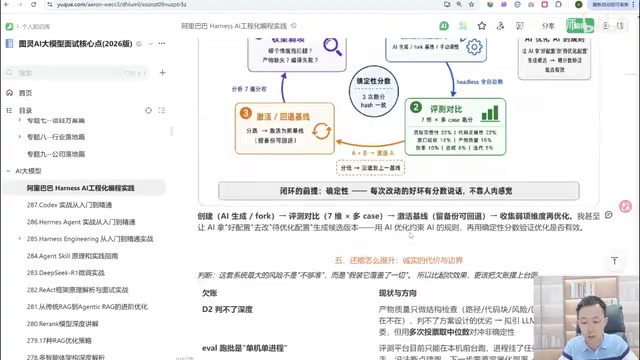Click the green grid apps icon in header
Screen dimensions: 640x360
(462, 26)
